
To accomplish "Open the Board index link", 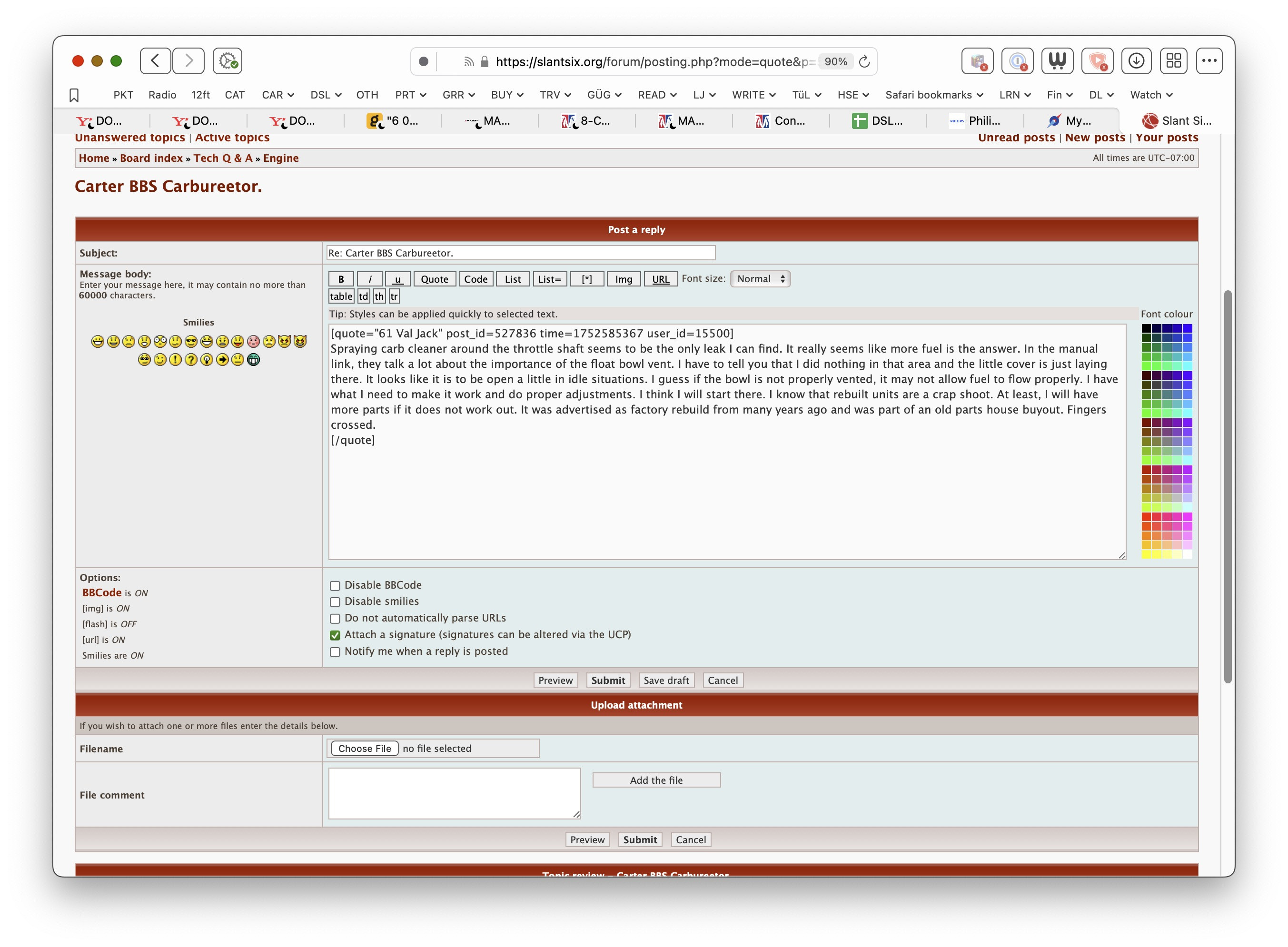I will (x=150, y=158).
